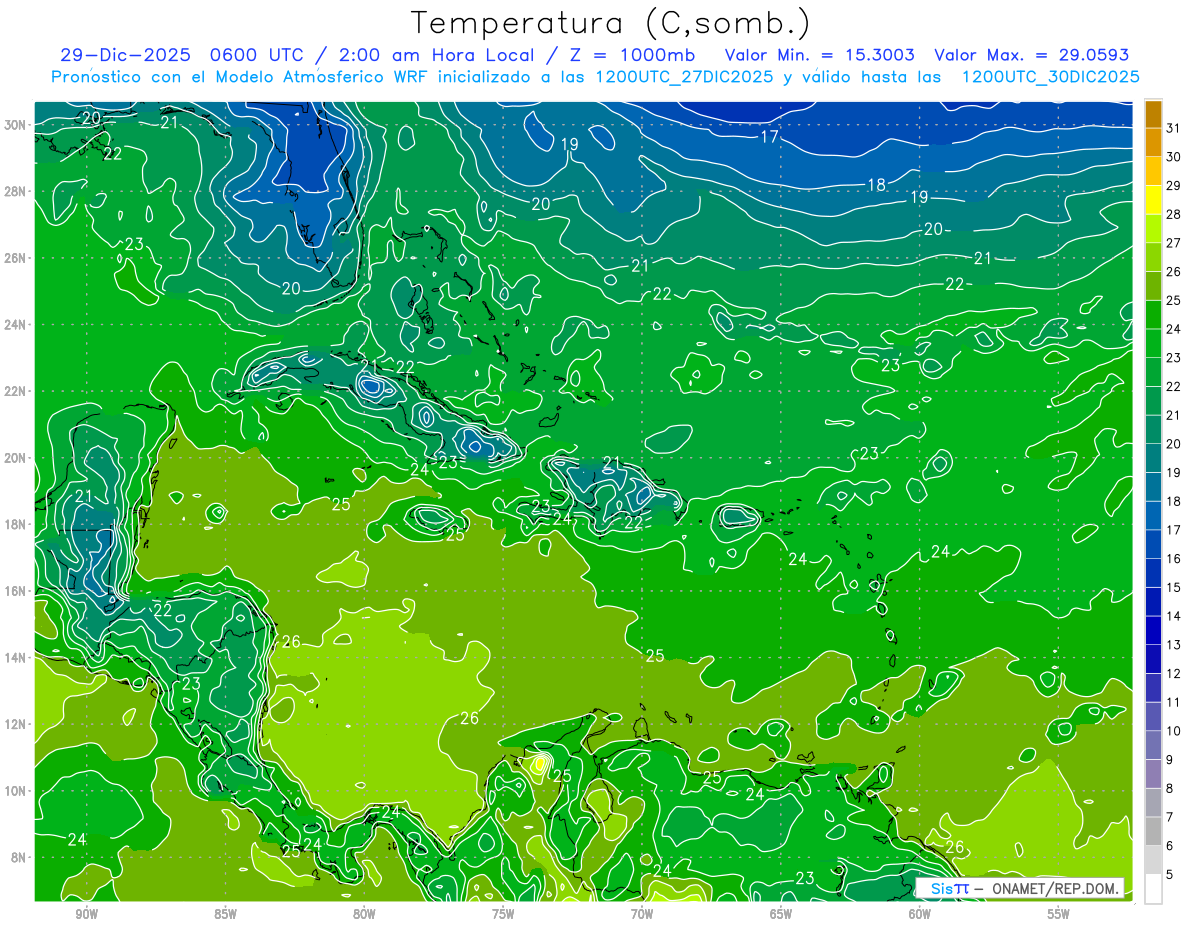
Task: Click the '24N' latitude axis label
Action: 17,325
